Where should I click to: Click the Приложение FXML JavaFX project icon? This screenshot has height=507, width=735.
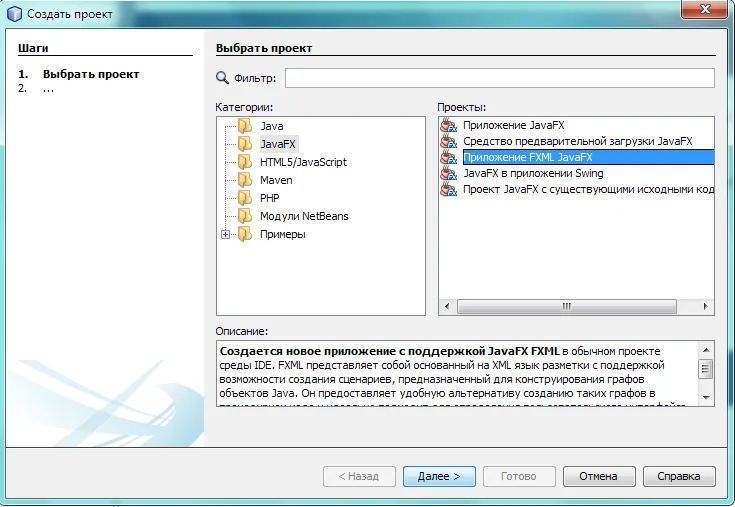point(449,157)
